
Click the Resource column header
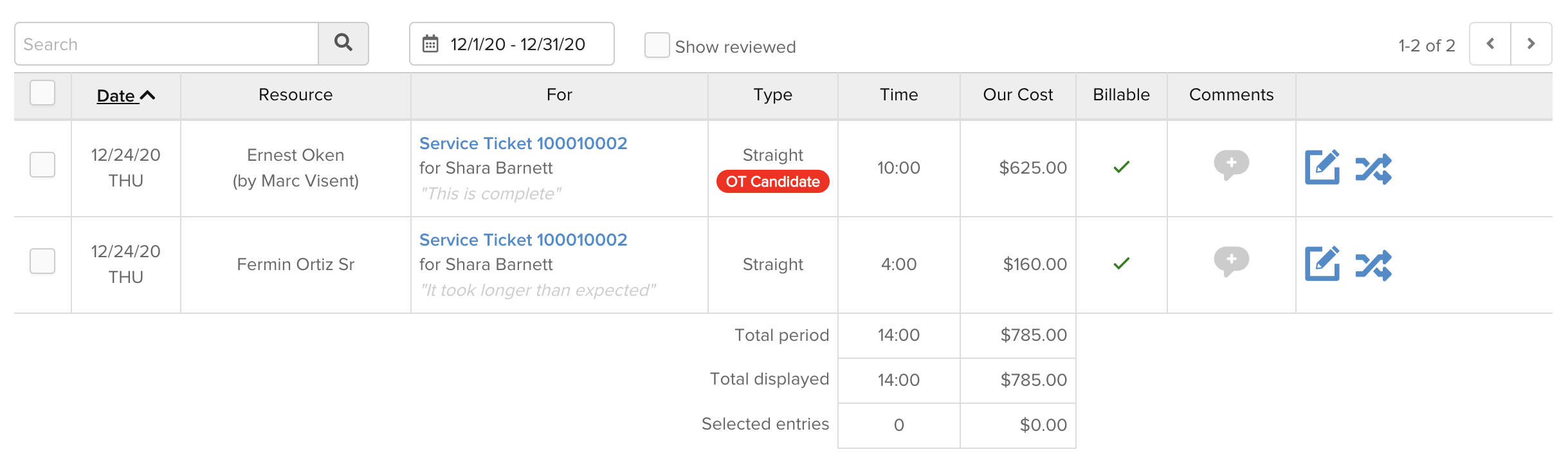[x=296, y=95]
